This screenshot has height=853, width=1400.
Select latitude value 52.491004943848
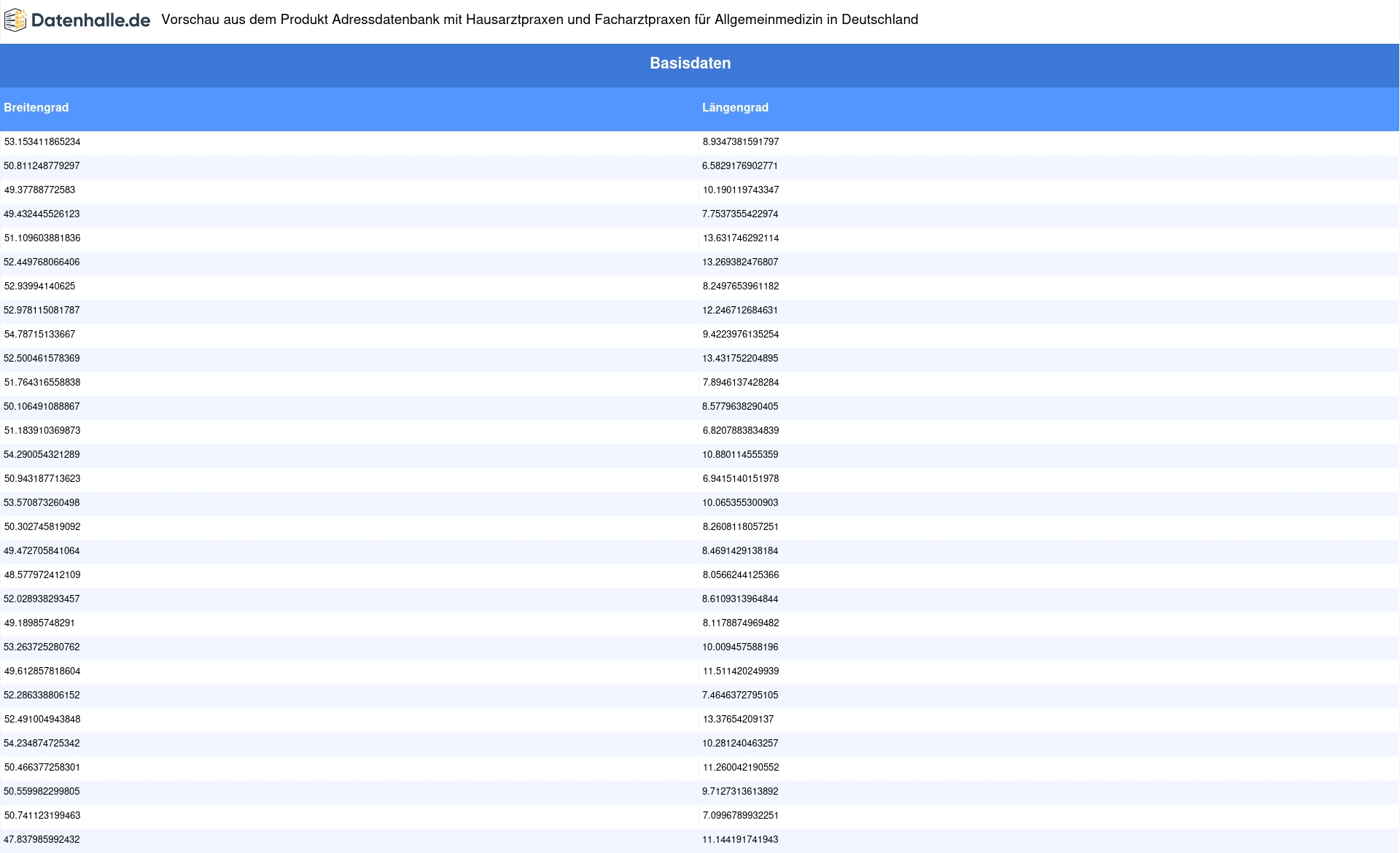click(42, 720)
